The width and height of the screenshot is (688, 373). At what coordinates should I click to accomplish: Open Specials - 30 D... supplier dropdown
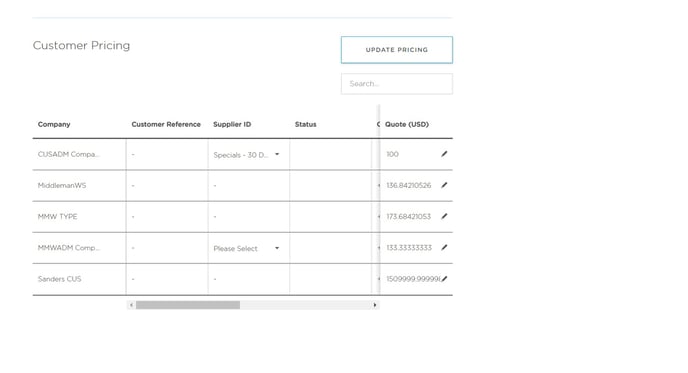247,155
